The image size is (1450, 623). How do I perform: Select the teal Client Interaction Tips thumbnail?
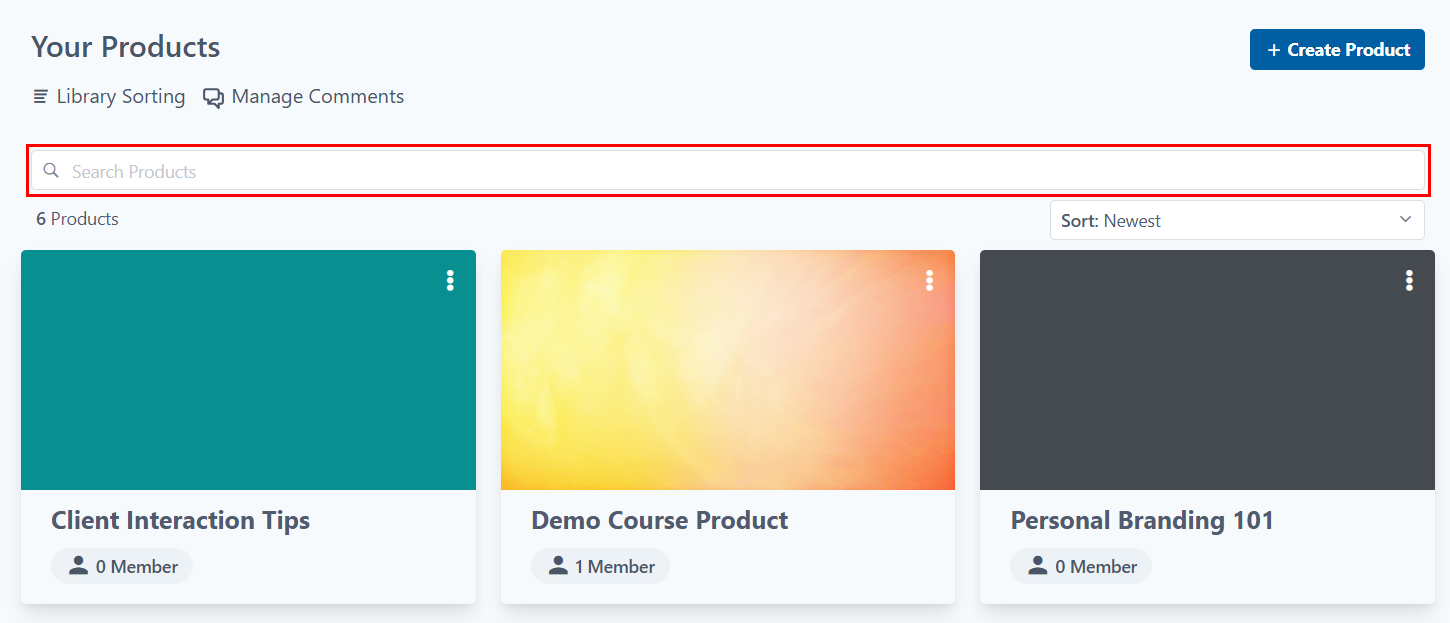(x=248, y=370)
